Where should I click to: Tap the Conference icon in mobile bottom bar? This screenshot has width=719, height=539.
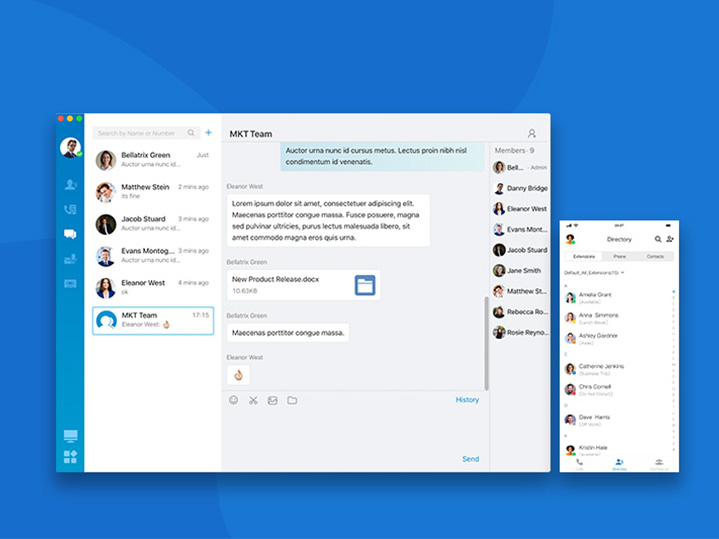click(x=659, y=464)
